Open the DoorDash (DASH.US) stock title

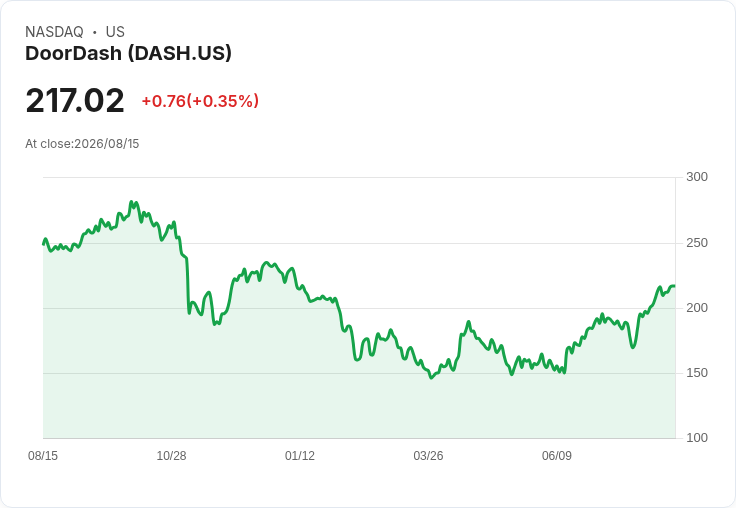(x=128, y=53)
